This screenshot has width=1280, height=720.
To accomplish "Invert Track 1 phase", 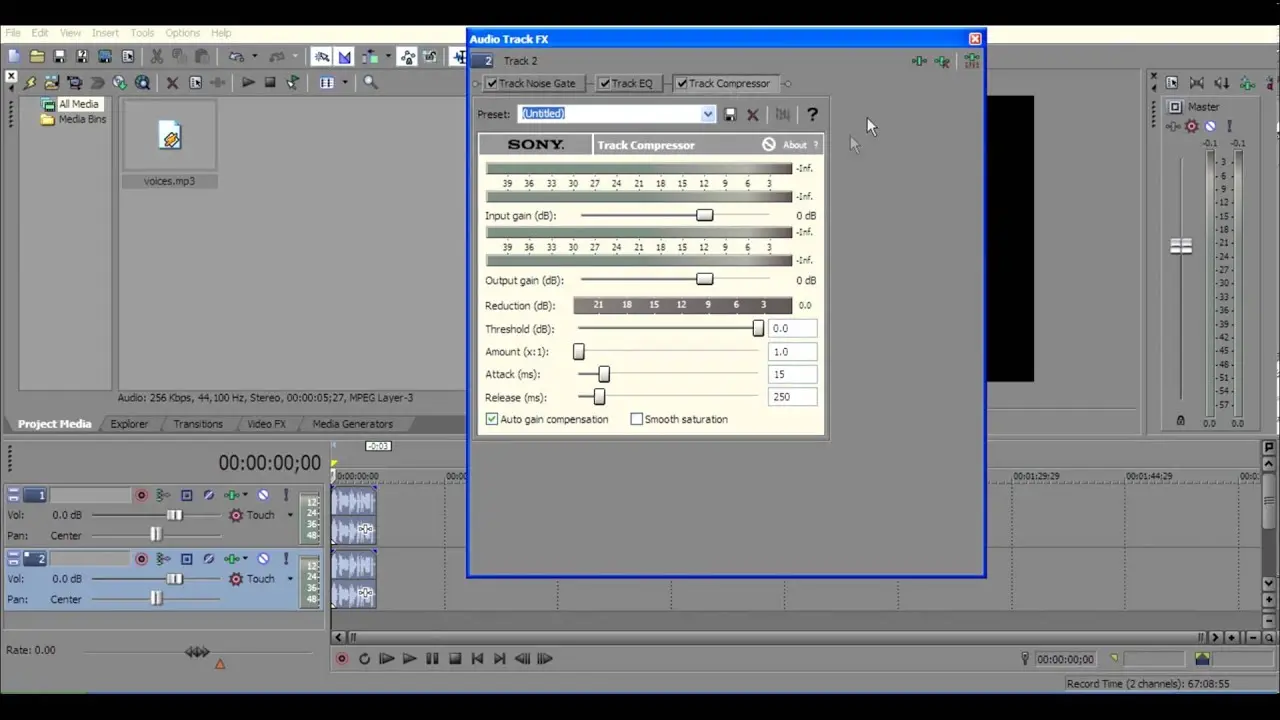I will (208, 495).
